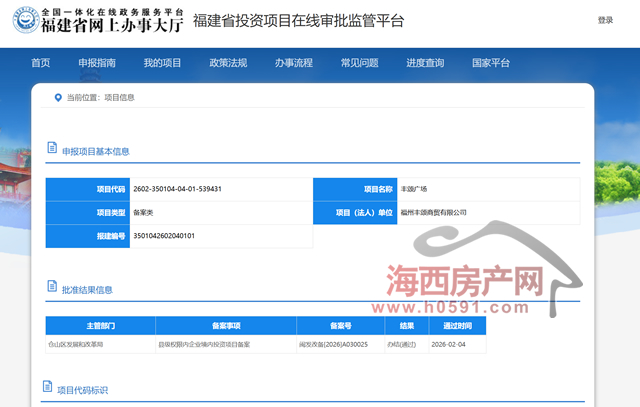Click the location pin icon in breadcrumb
Viewport: 640px width, 407px height.
click(x=58, y=98)
